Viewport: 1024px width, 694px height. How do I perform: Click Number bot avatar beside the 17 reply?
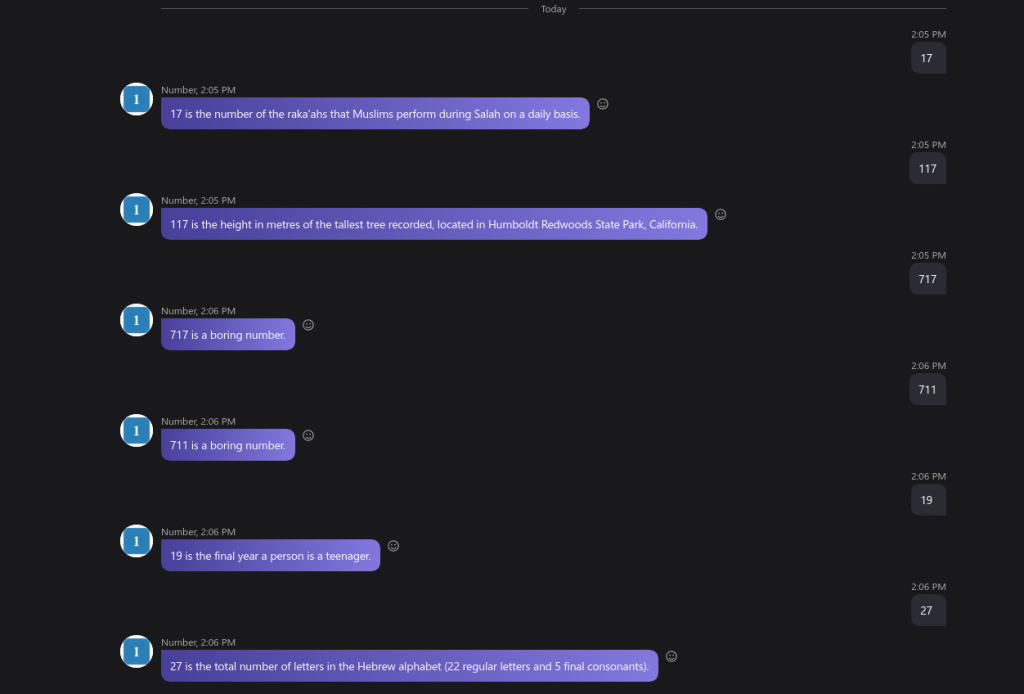tap(136, 99)
